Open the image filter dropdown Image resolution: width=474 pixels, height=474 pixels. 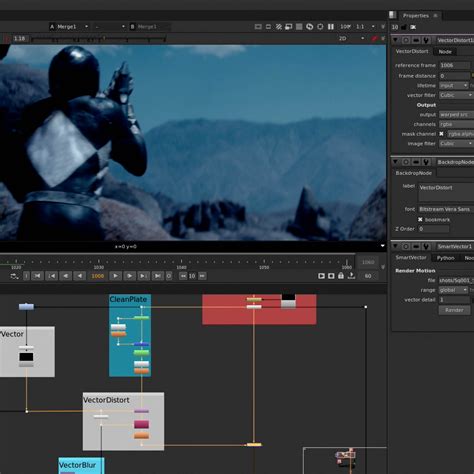[456, 144]
